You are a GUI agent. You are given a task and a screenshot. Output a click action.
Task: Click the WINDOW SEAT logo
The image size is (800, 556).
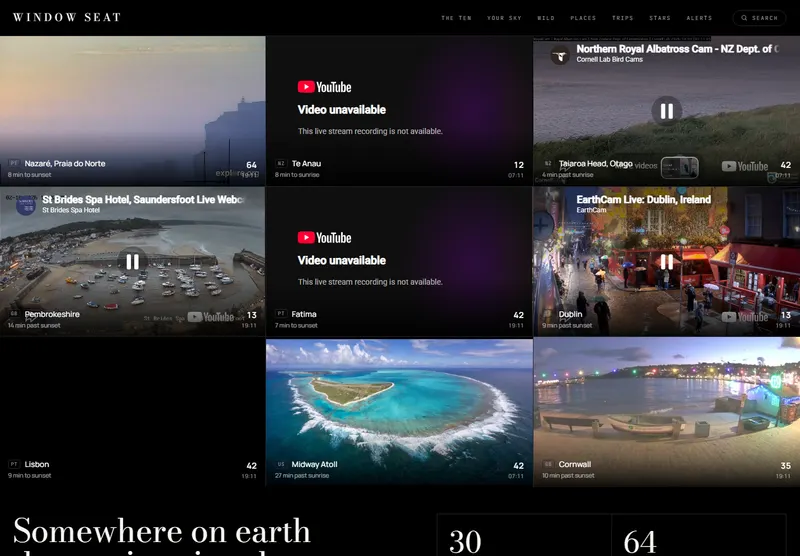click(67, 17)
